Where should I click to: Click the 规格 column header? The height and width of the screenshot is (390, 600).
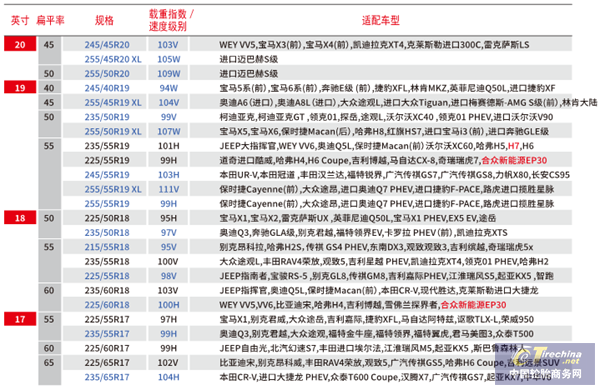(104, 20)
